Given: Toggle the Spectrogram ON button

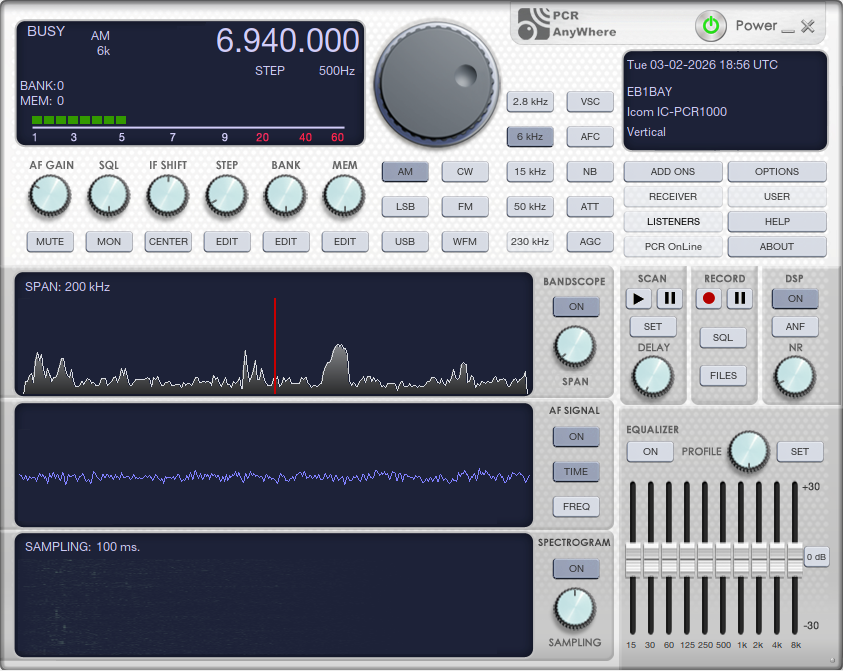Looking at the screenshot, I should (x=576, y=568).
